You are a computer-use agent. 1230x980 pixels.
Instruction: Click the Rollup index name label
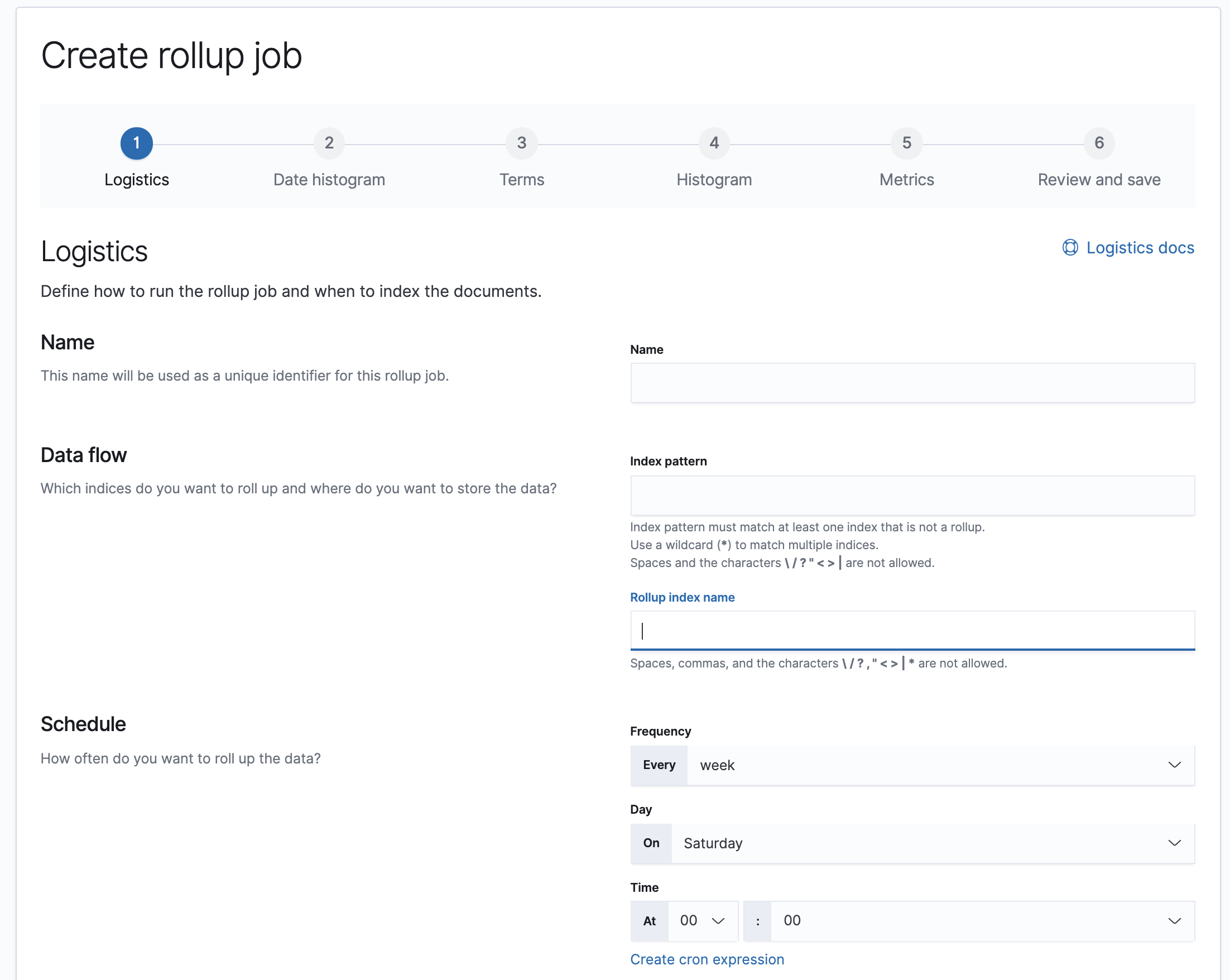coord(683,597)
